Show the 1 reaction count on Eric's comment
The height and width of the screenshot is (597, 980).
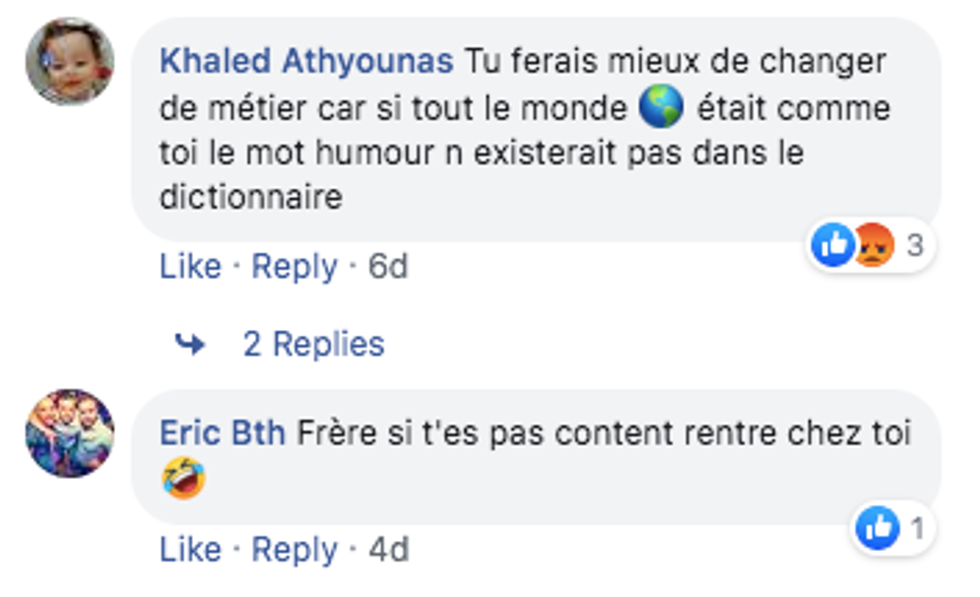tap(916, 528)
